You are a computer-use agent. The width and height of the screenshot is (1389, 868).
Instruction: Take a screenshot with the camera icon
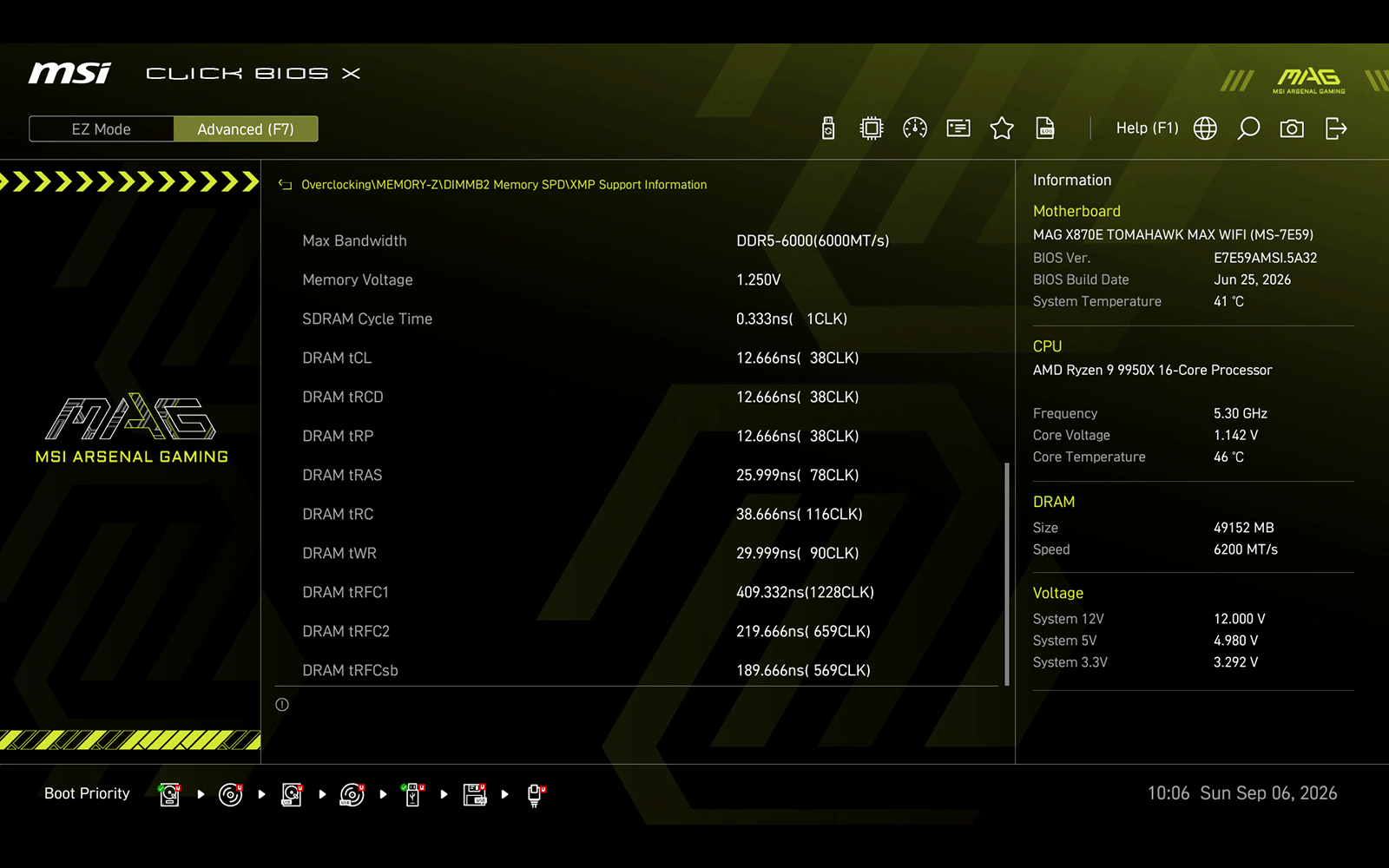[1292, 128]
